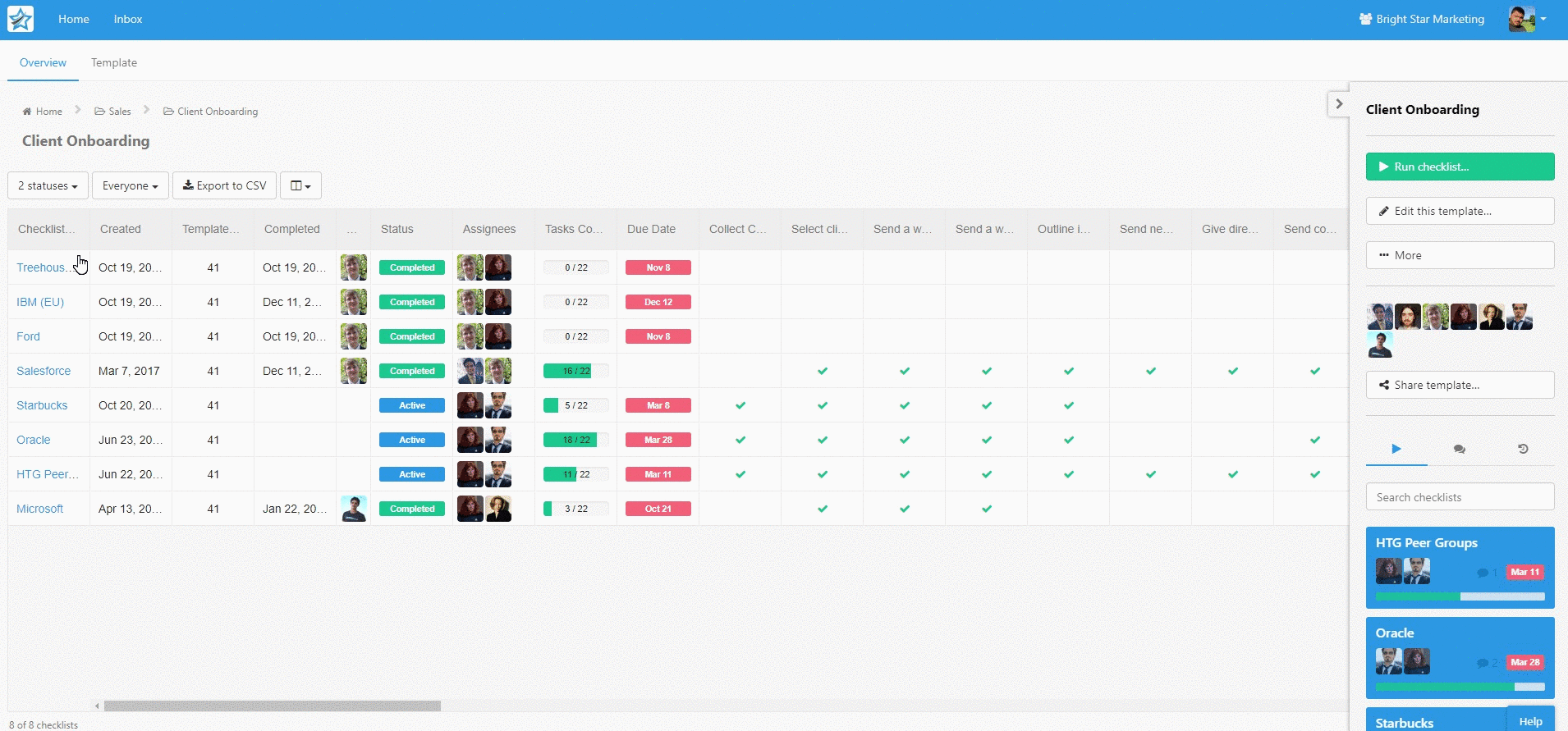Click Oracle 18/22 progress bar
The height and width of the screenshot is (731, 1568).
pyautogui.click(x=576, y=440)
